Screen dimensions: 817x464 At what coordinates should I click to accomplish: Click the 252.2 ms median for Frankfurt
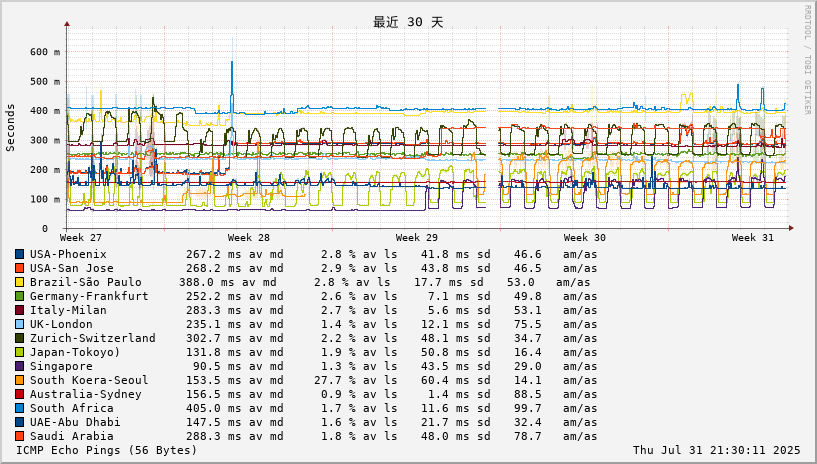214,296
